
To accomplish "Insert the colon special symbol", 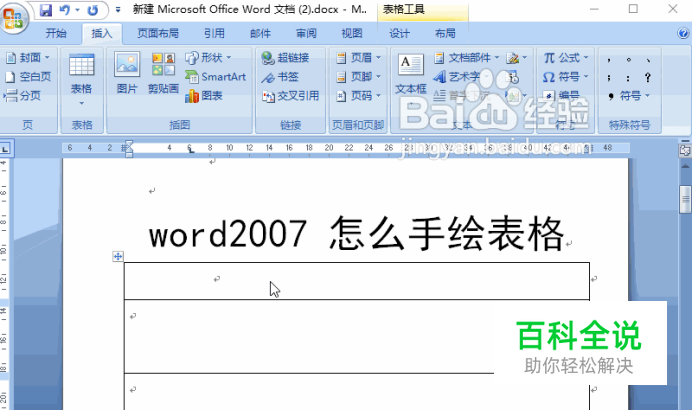I will pos(628,78).
